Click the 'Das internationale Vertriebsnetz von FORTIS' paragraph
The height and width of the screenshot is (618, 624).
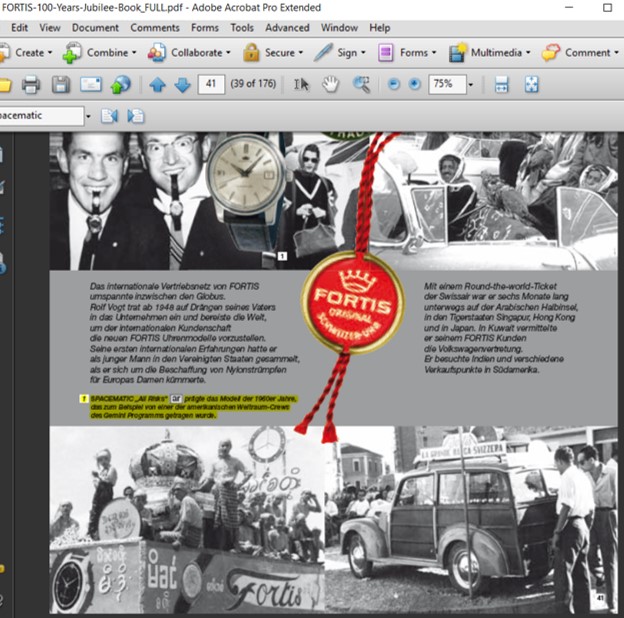click(x=195, y=333)
